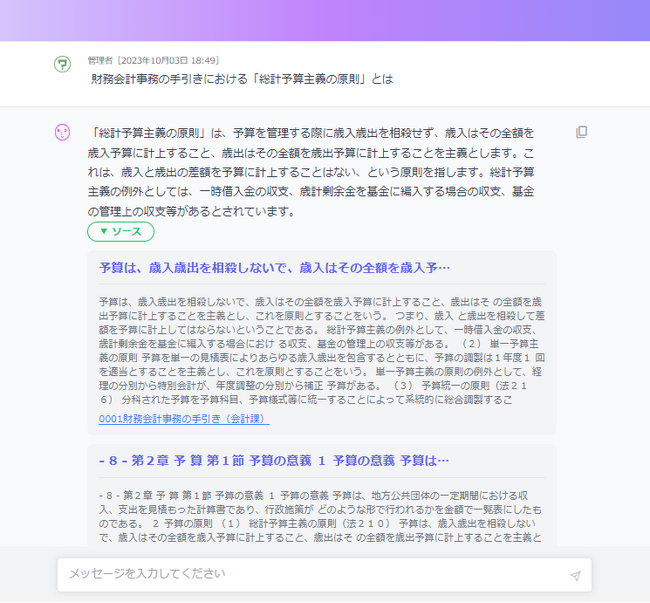Click the first source card's excerpt text
Viewport: 650px width, 603px height.
pyautogui.click(x=320, y=350)
